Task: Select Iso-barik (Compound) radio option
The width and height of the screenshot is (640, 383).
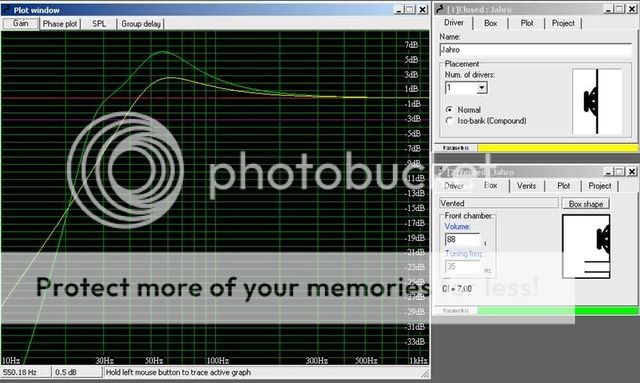Action: coord(449,120)
